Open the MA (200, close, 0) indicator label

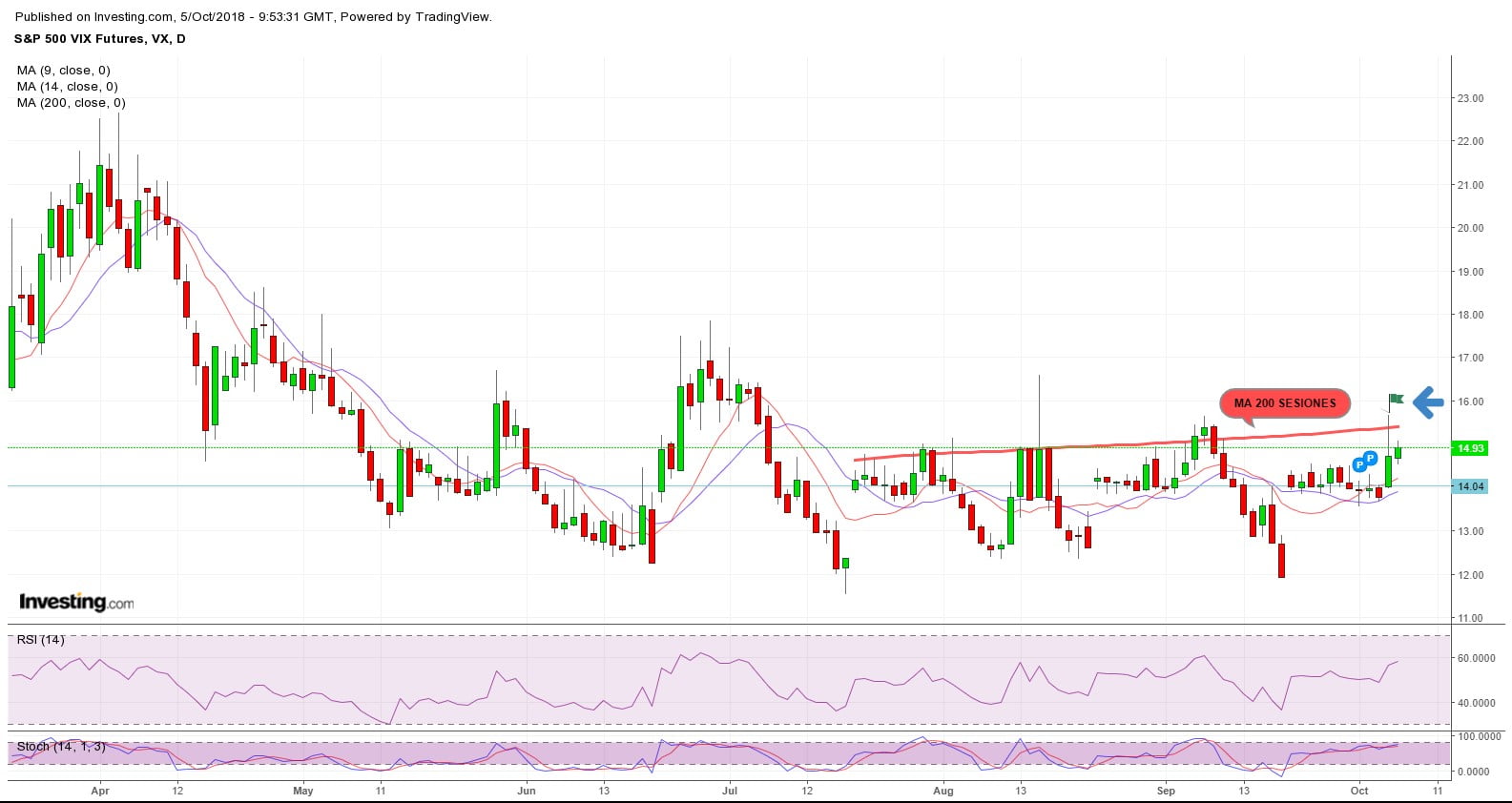click(71, 103)
